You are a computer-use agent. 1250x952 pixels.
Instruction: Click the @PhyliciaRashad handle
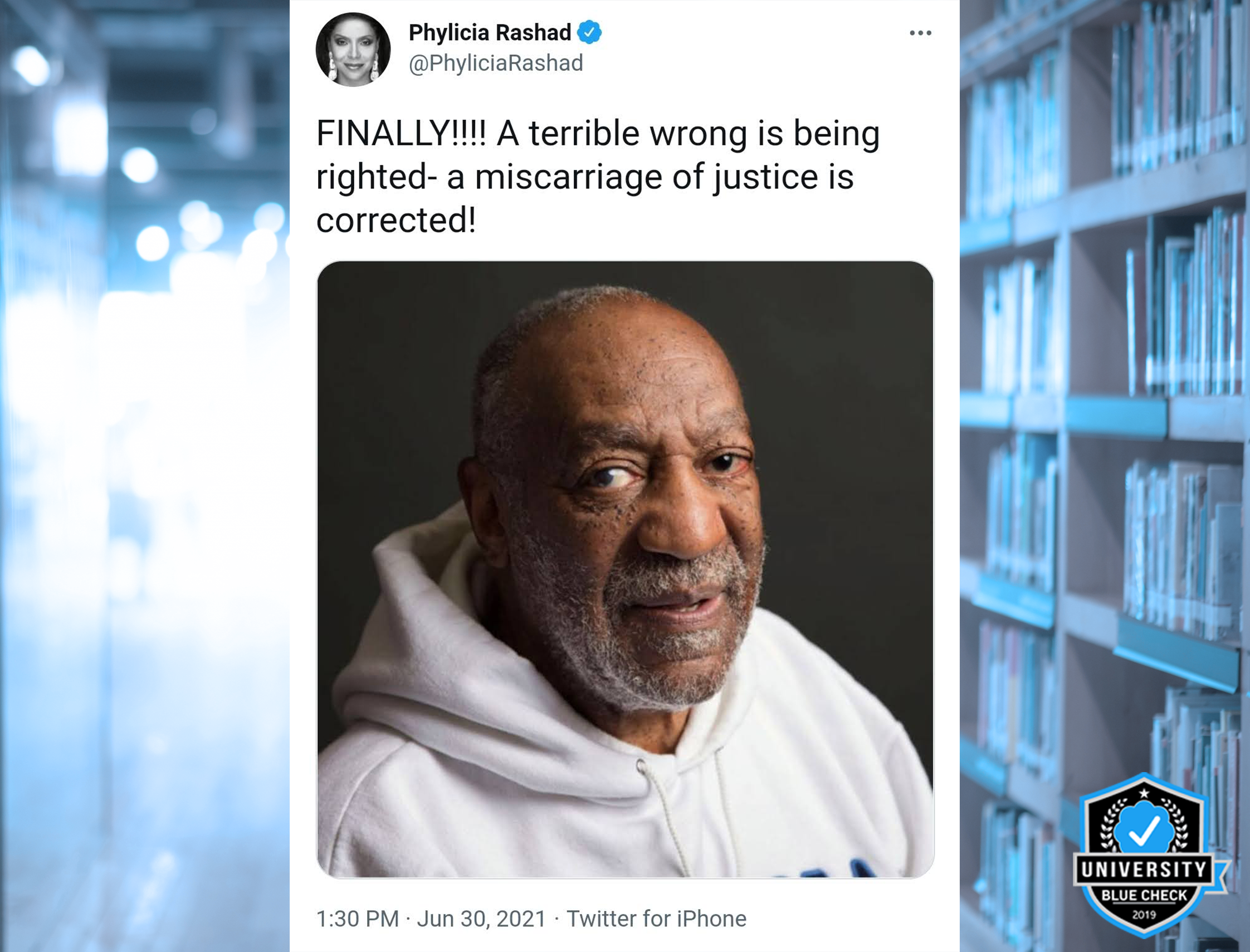[496, 63]
